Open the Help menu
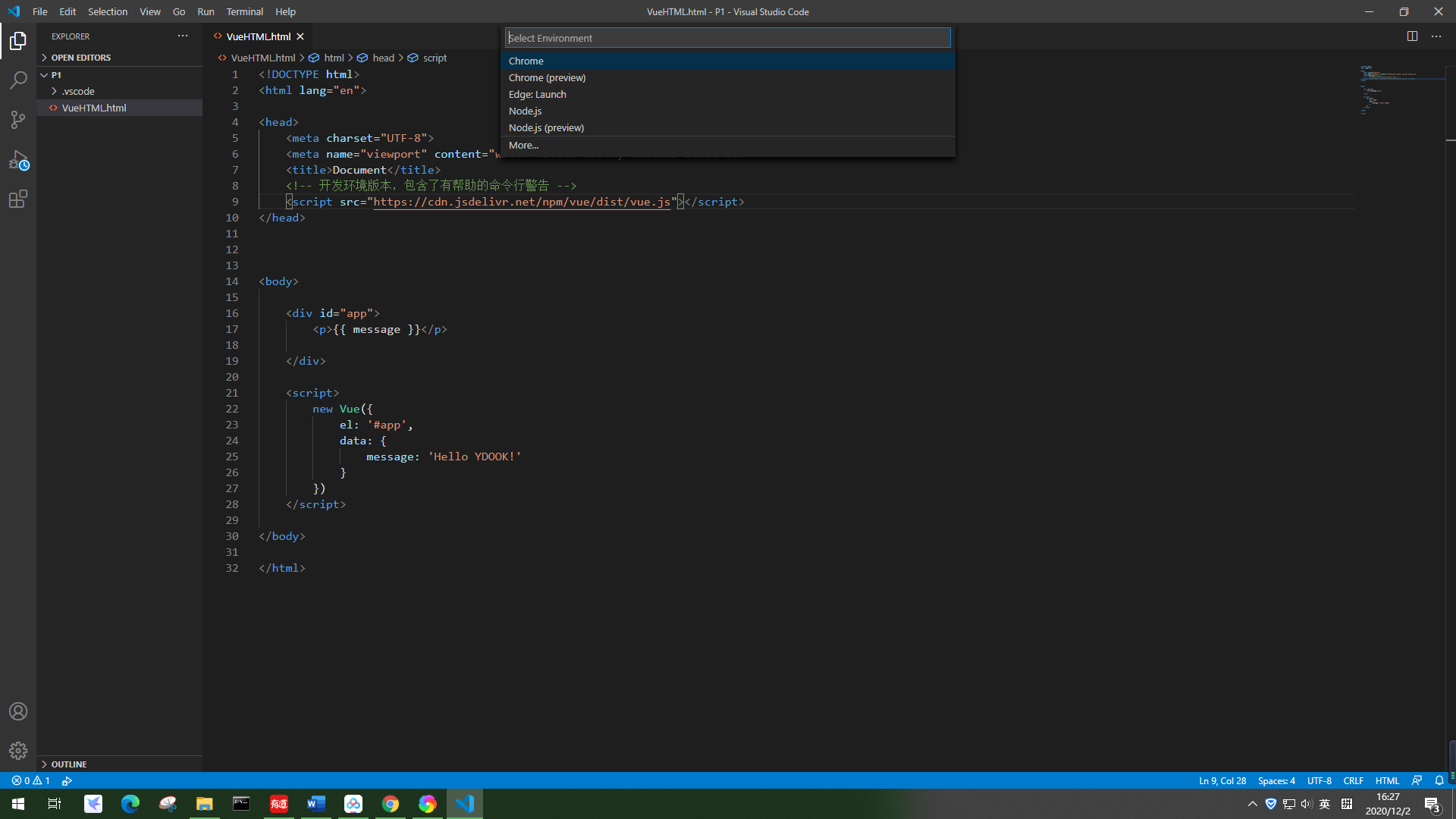Screen dimensions: 1456x819 [285, 11]
